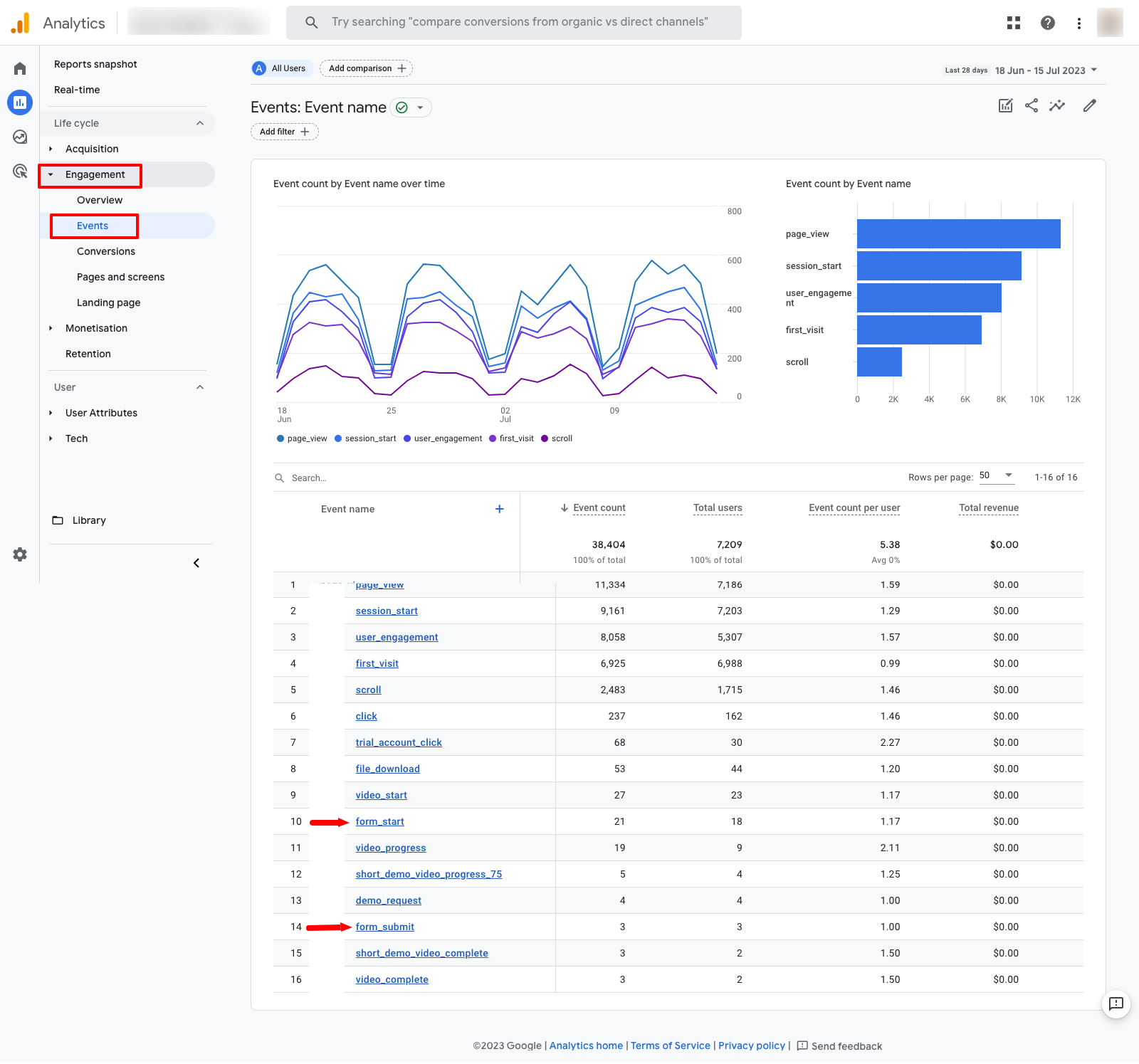The image size is (1139, 1064).
Task: Open the Advertising icon in left rail
Action: click(20, 172)
